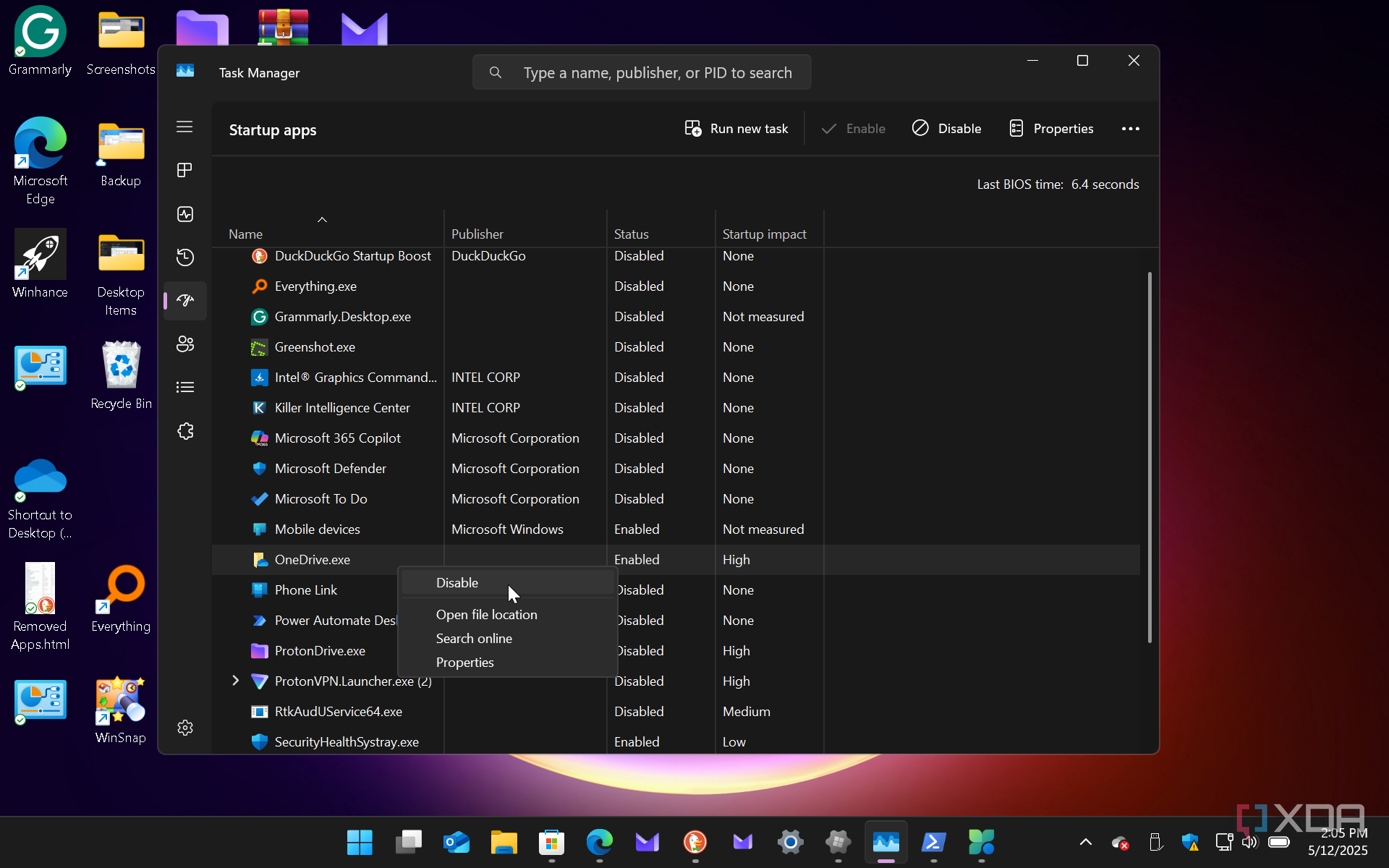Click Disable in the top toolbar
Screen dimensions: 1389x868
(946, 129)
